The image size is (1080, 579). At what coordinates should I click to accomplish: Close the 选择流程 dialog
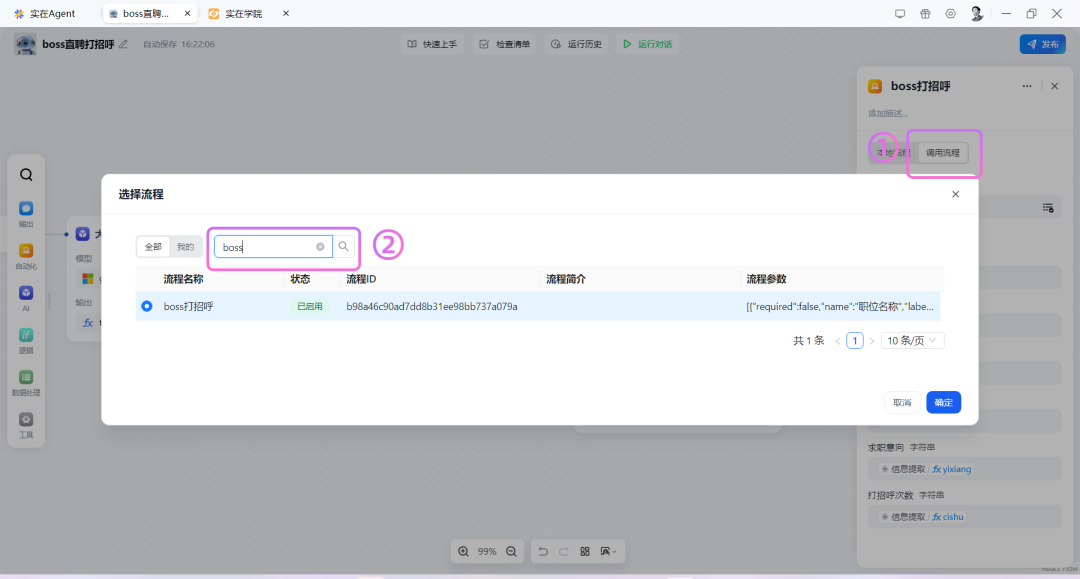(955, 194)
